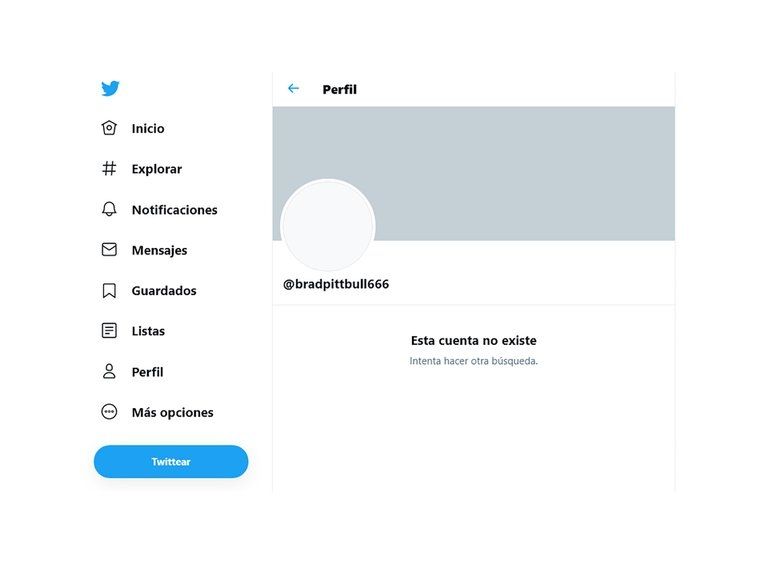Click the Notificaciones bell icon

pos(109,210)
